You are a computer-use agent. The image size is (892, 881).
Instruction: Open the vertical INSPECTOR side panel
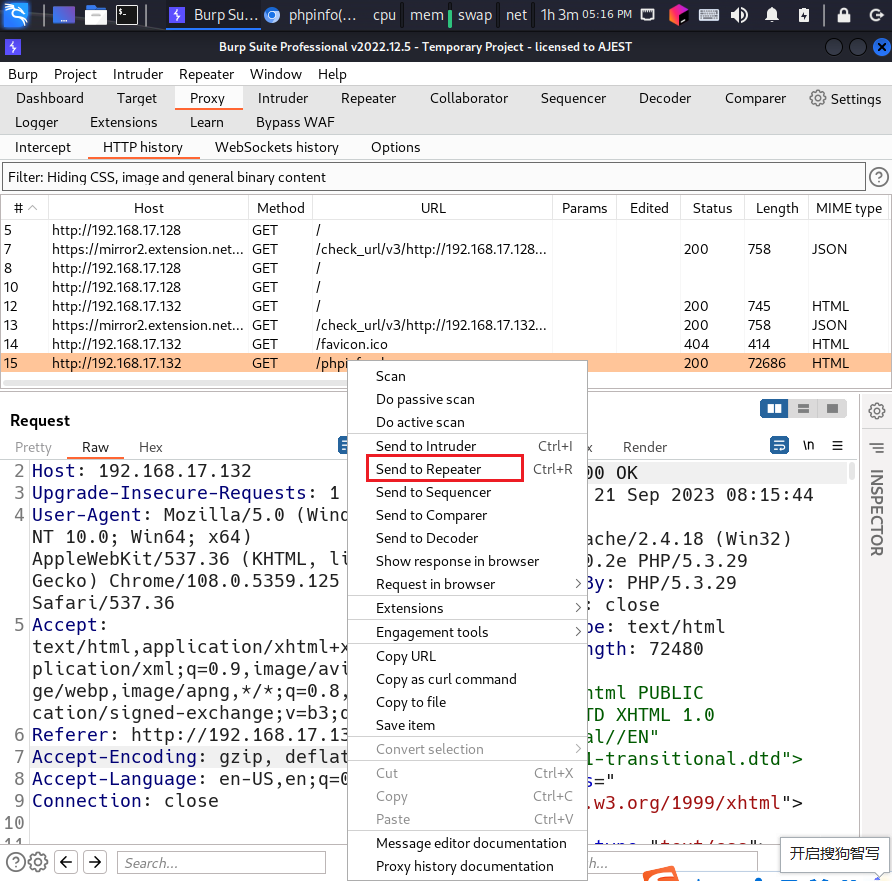tap(876, 512)
